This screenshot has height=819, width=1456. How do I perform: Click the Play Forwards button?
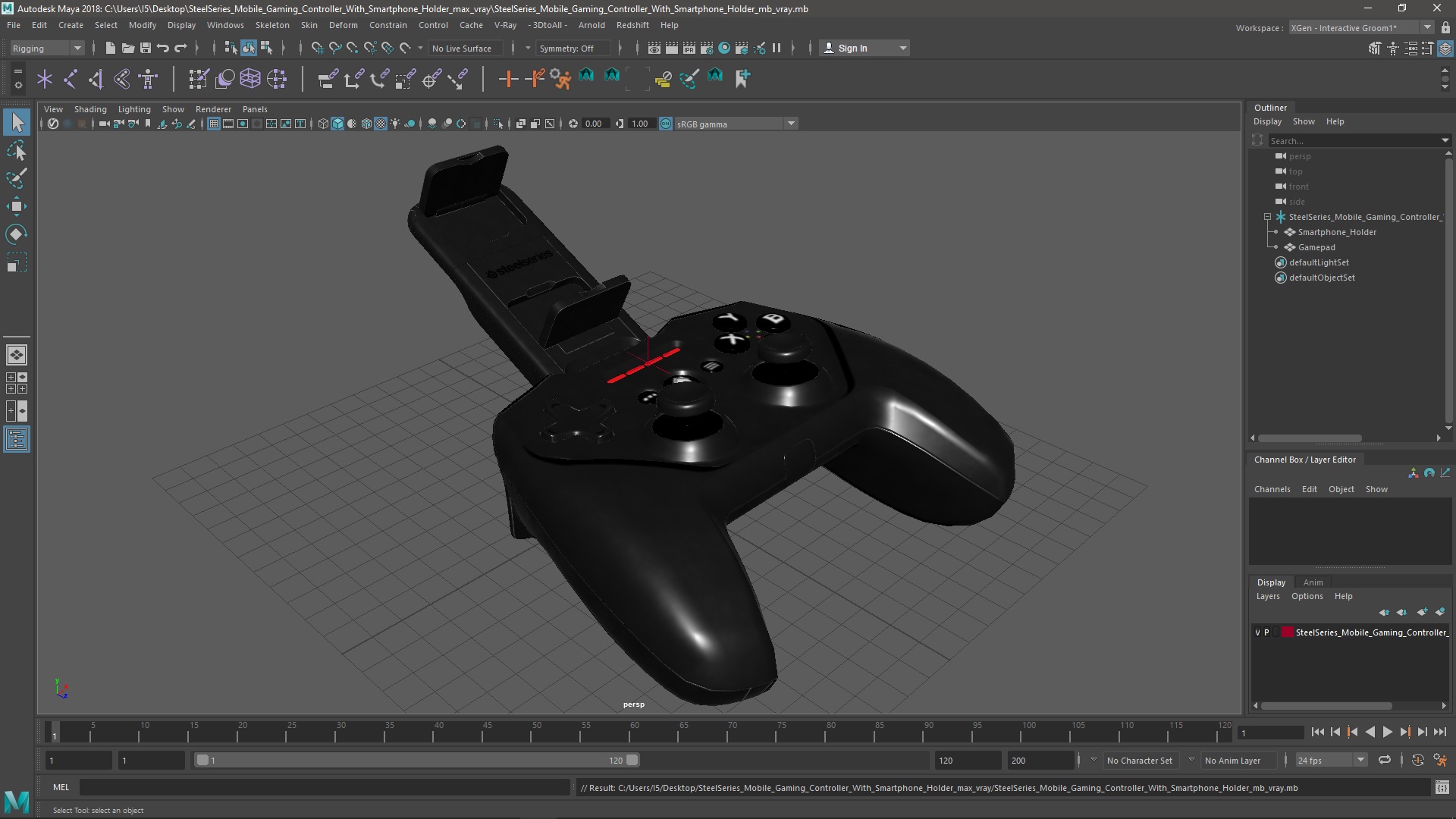[1387, 732]
